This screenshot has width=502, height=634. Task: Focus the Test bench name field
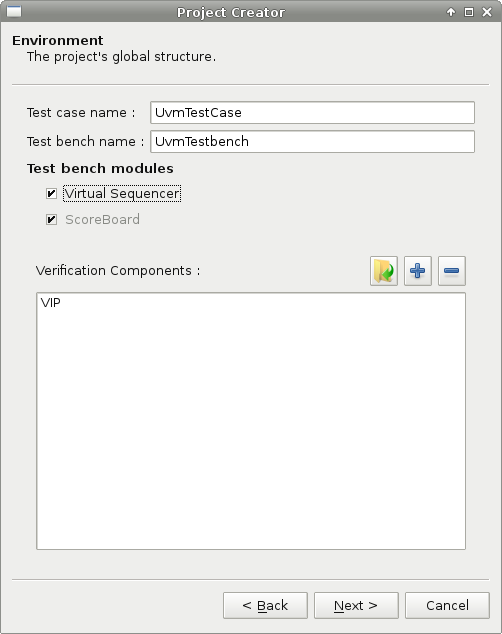(312, 142)
